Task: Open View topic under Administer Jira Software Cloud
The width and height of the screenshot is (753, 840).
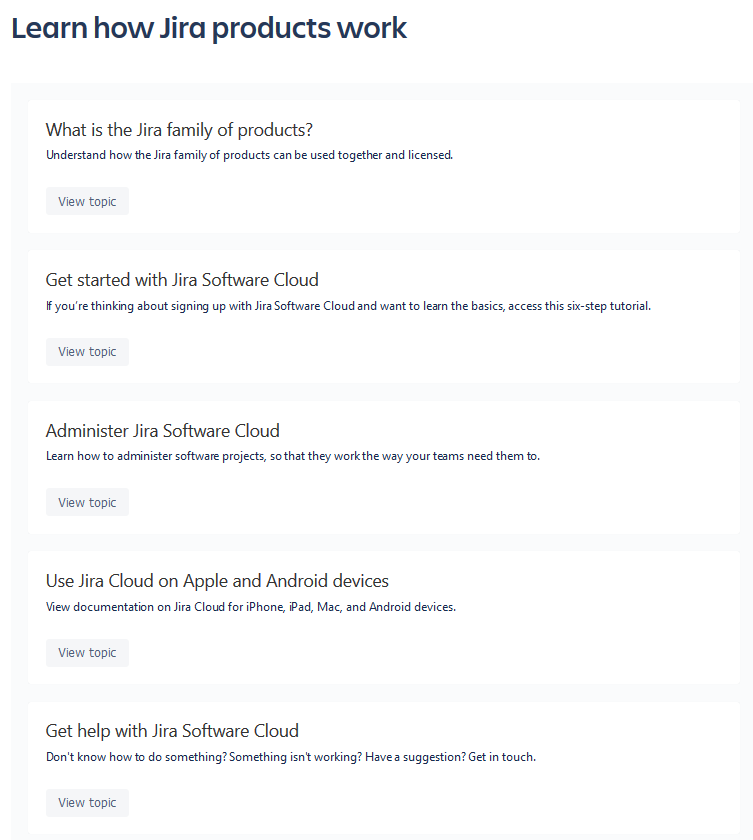Action: tap(87, 502)
